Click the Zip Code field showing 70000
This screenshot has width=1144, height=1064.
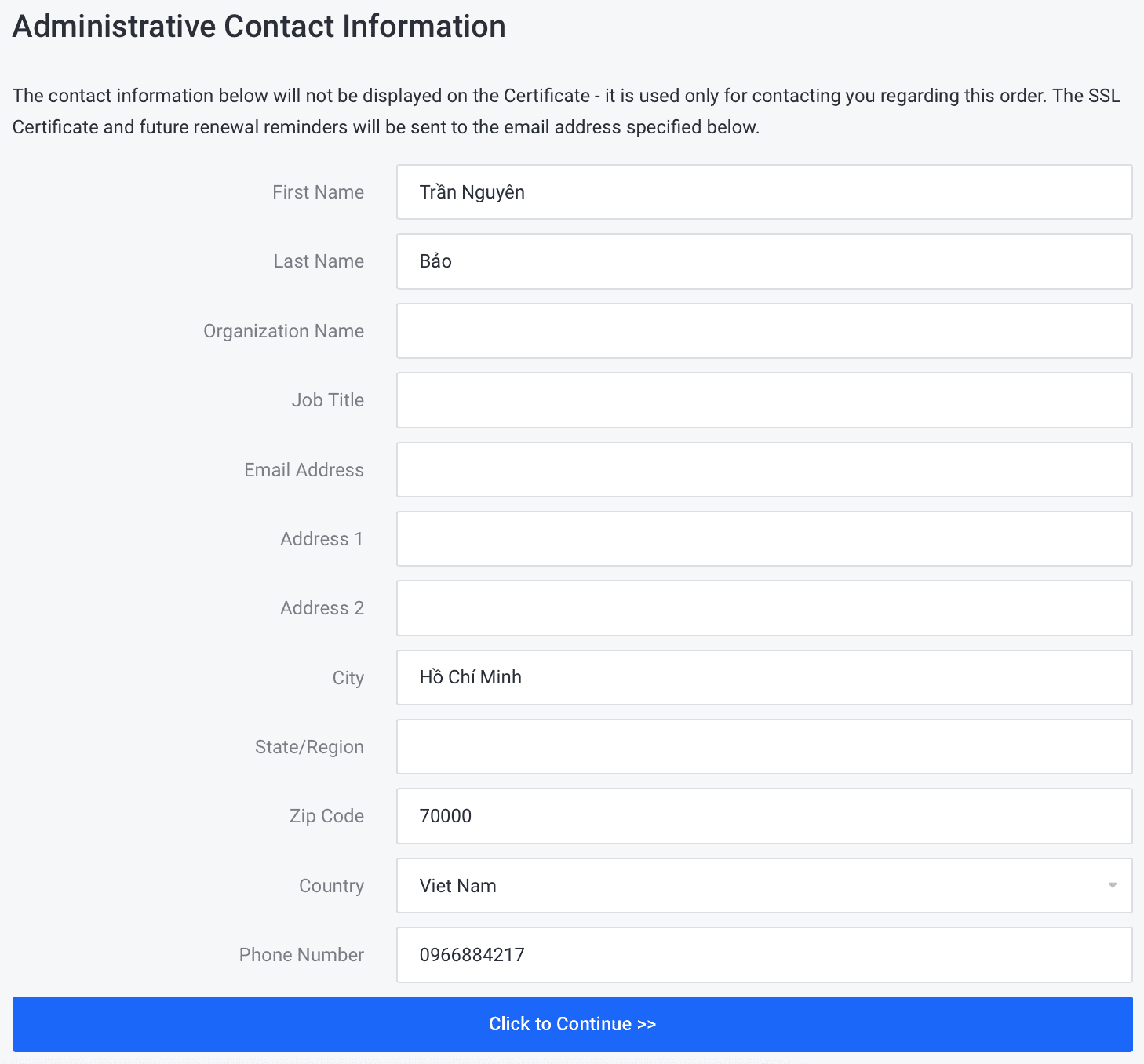(763, 816)
